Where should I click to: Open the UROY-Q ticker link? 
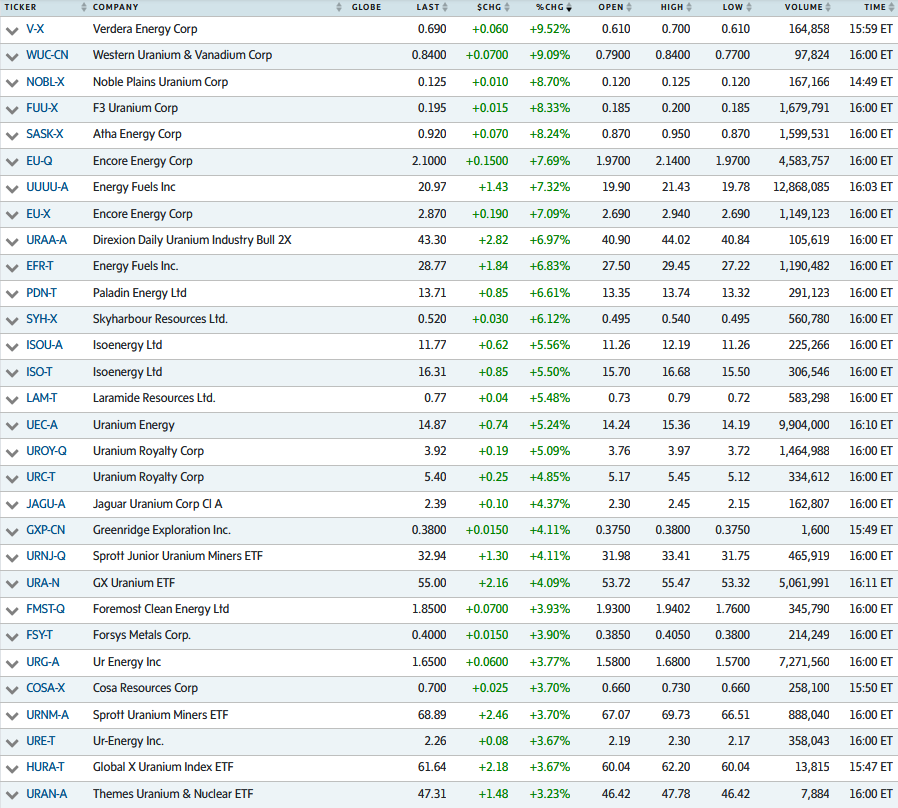pyautogui.click(x=46, y=451)
